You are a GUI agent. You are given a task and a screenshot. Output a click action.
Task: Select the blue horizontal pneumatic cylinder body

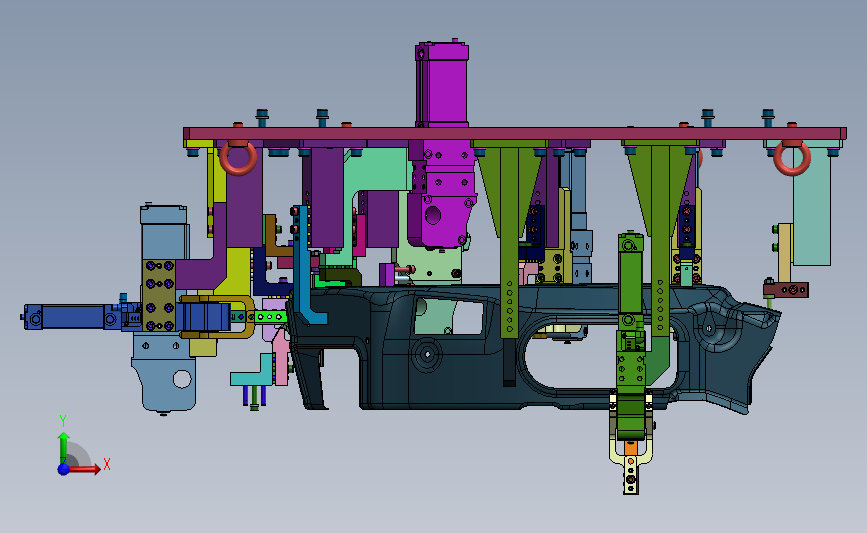coord(71,317)
